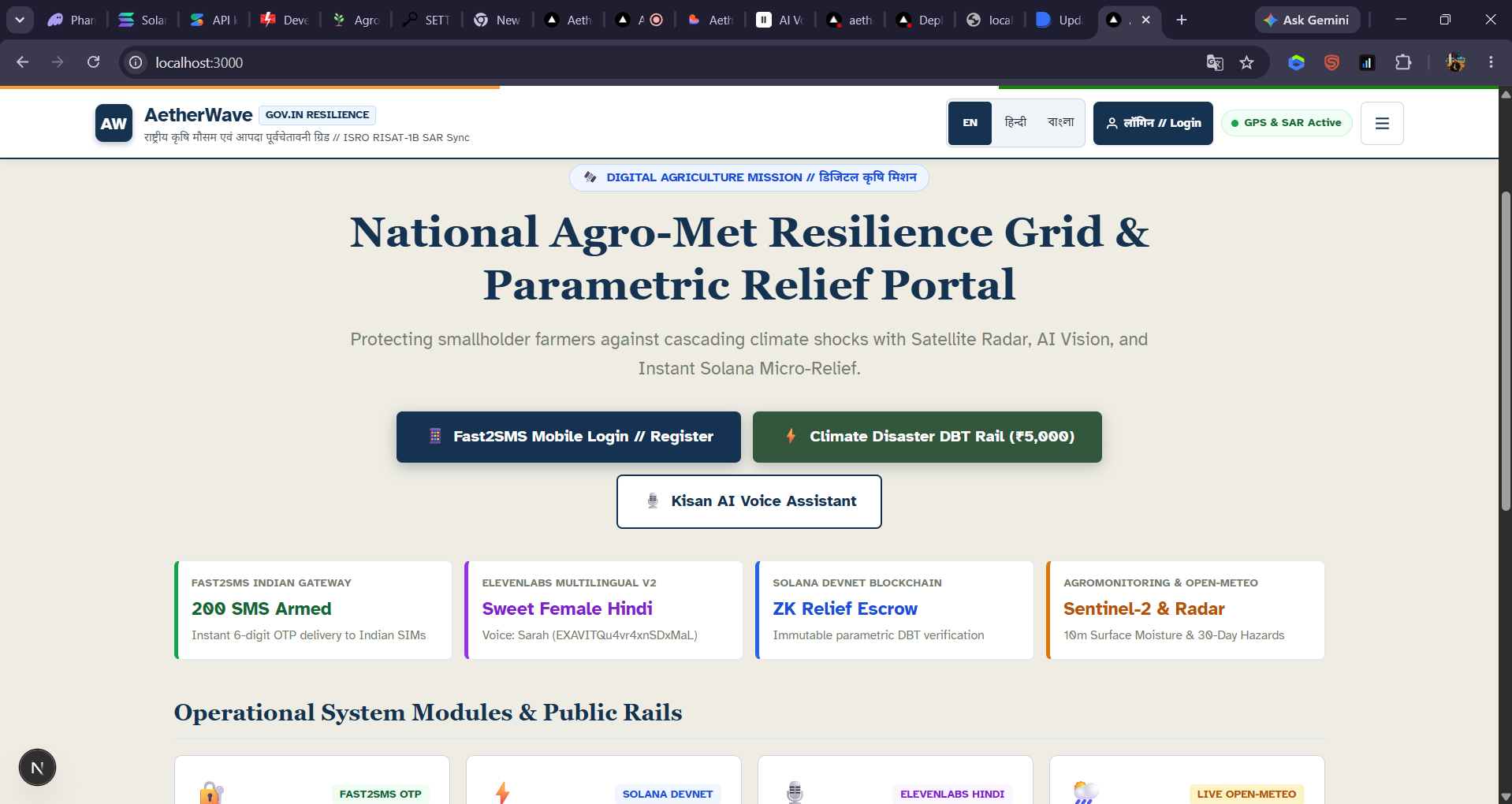The image size is (1512, 804).
Task: Open the Chrome extensions puzzle icon
Action: tap(1403, 62)
